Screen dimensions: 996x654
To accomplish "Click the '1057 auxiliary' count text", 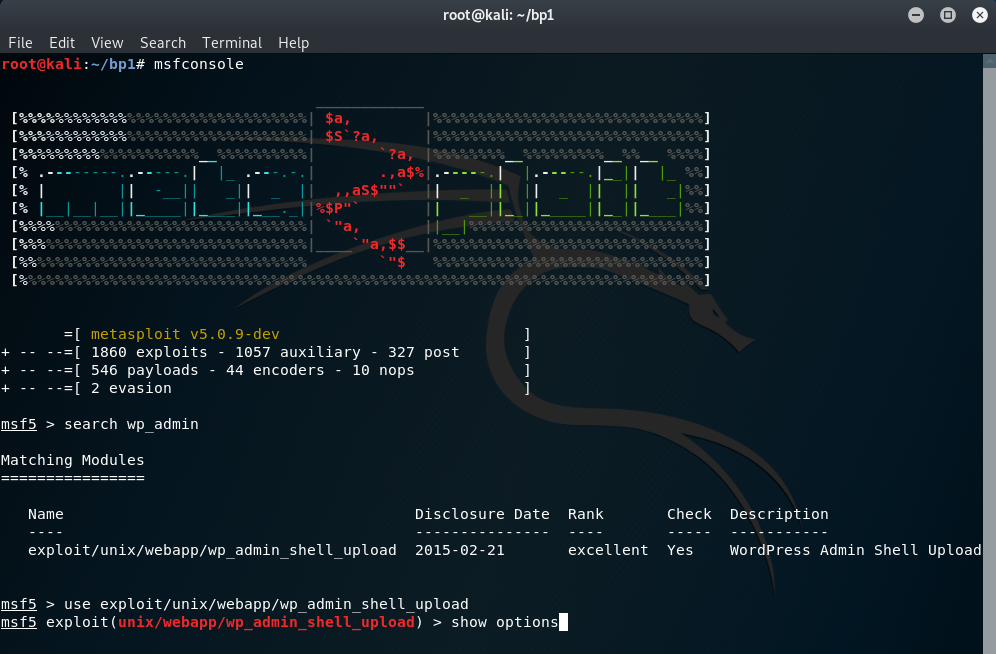I will point(298,352).
